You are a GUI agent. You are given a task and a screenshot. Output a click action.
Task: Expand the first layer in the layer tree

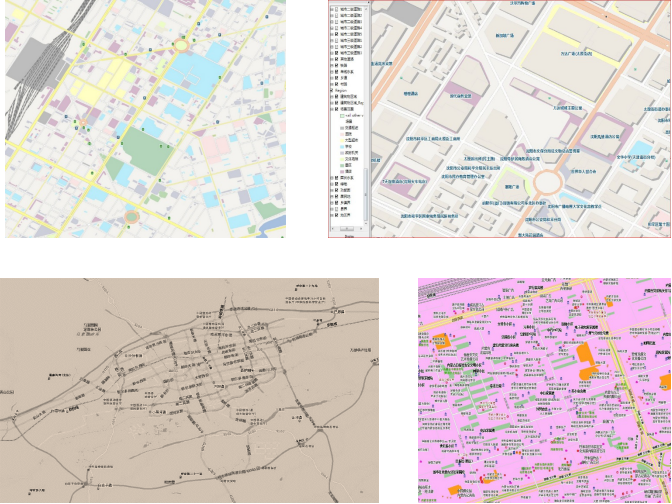pyautogui.click(x=331, y=9)
